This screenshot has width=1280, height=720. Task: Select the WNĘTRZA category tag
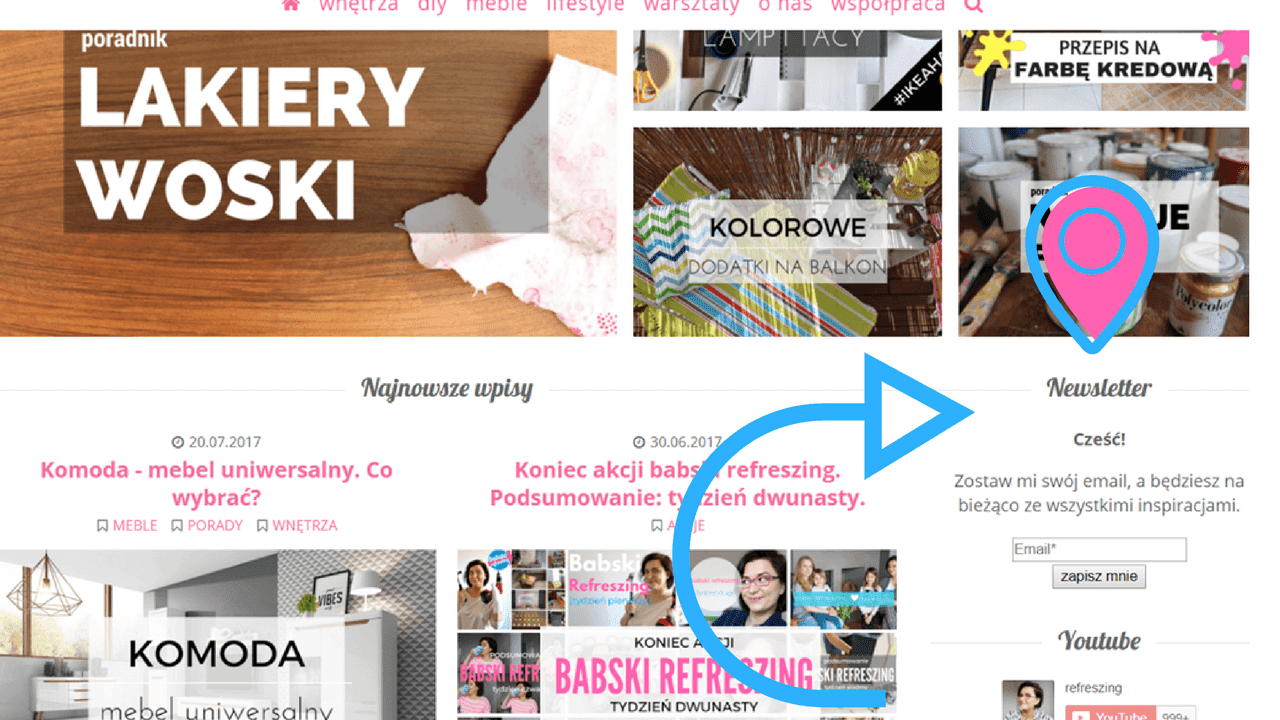(297, 525)
